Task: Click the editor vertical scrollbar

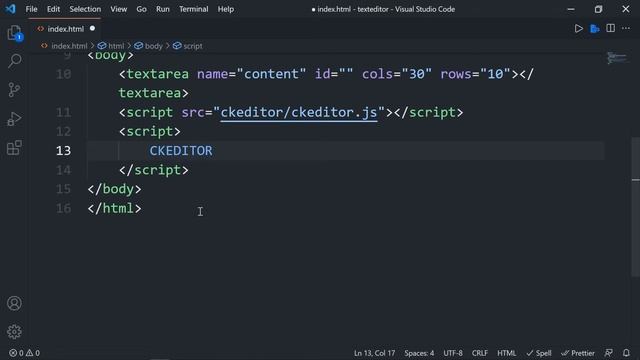Action: point(636,207)
